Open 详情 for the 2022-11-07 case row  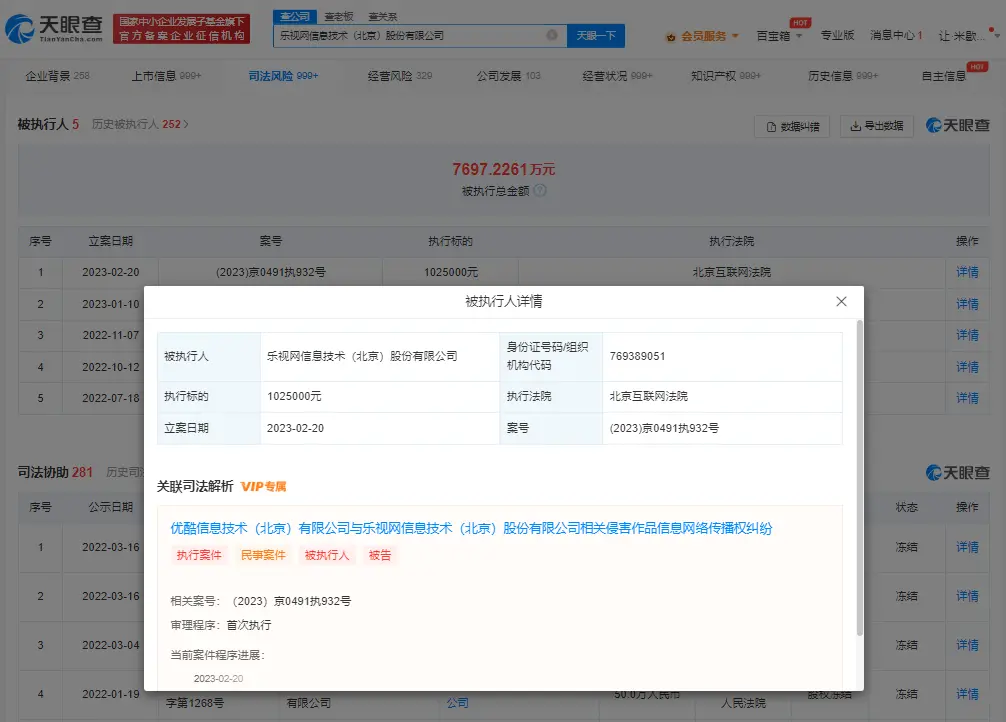(967, 335)
